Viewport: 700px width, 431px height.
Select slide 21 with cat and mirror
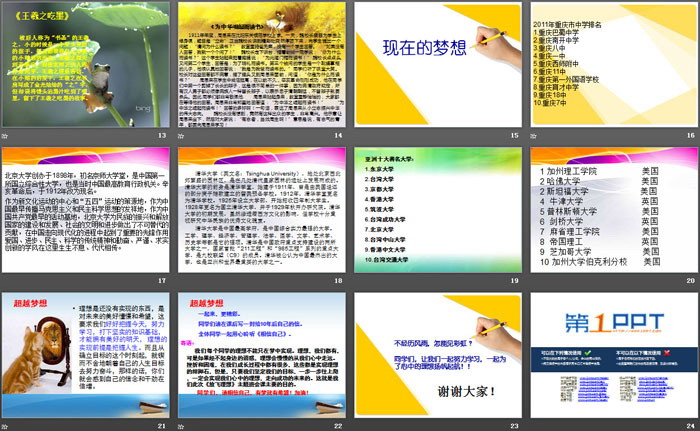tap(86, 355)
